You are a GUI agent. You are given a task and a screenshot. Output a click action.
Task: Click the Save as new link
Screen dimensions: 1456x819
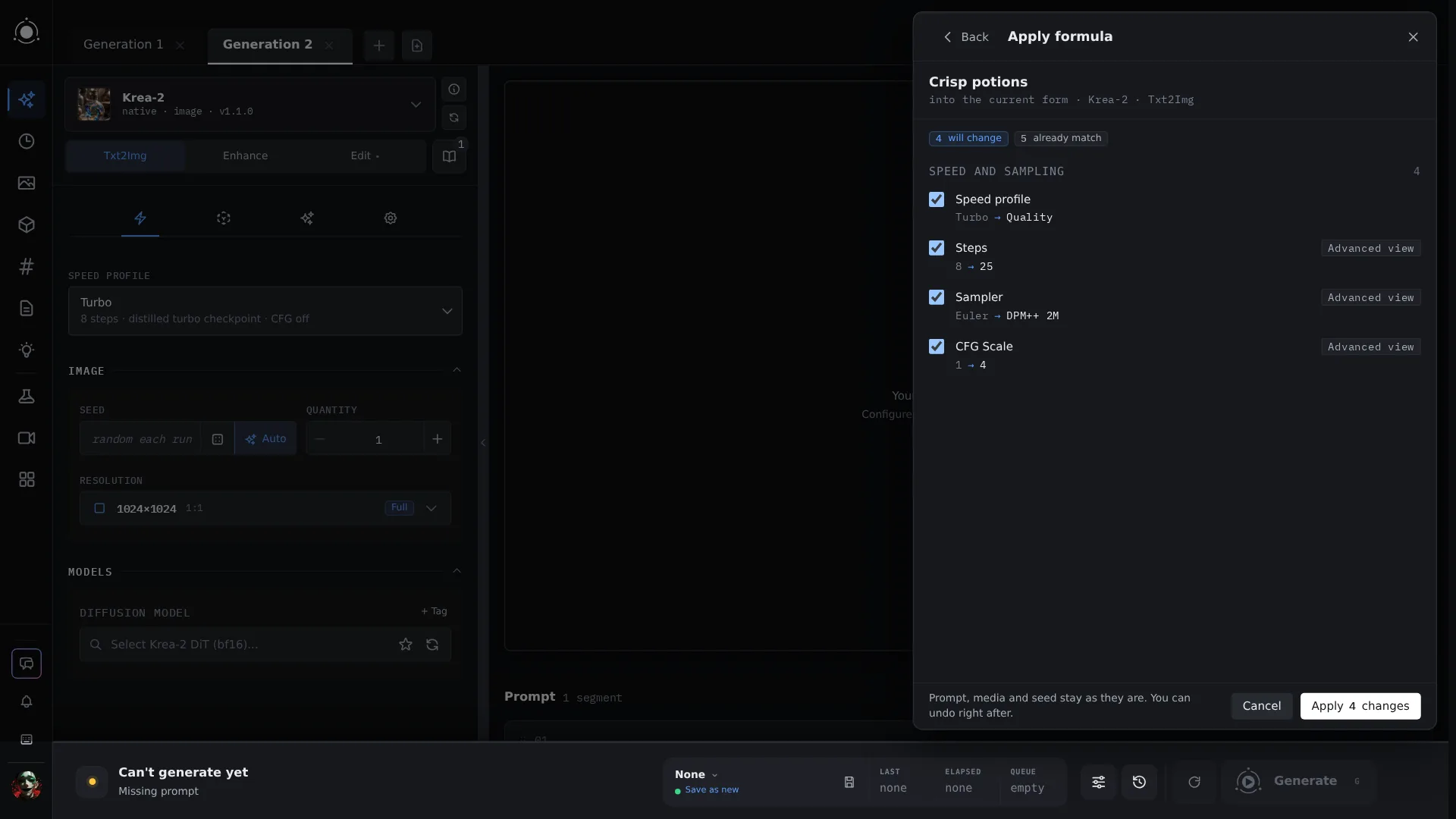[x=711, y=790]
